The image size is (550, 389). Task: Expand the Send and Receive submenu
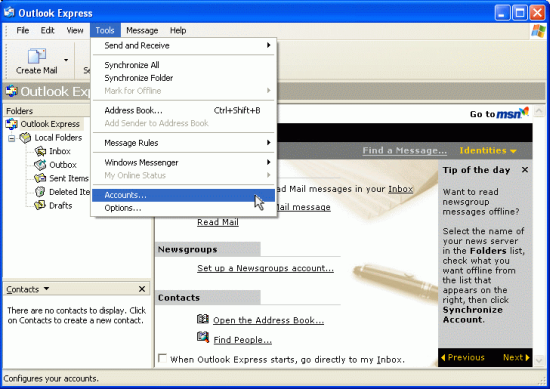click(183, 46)
